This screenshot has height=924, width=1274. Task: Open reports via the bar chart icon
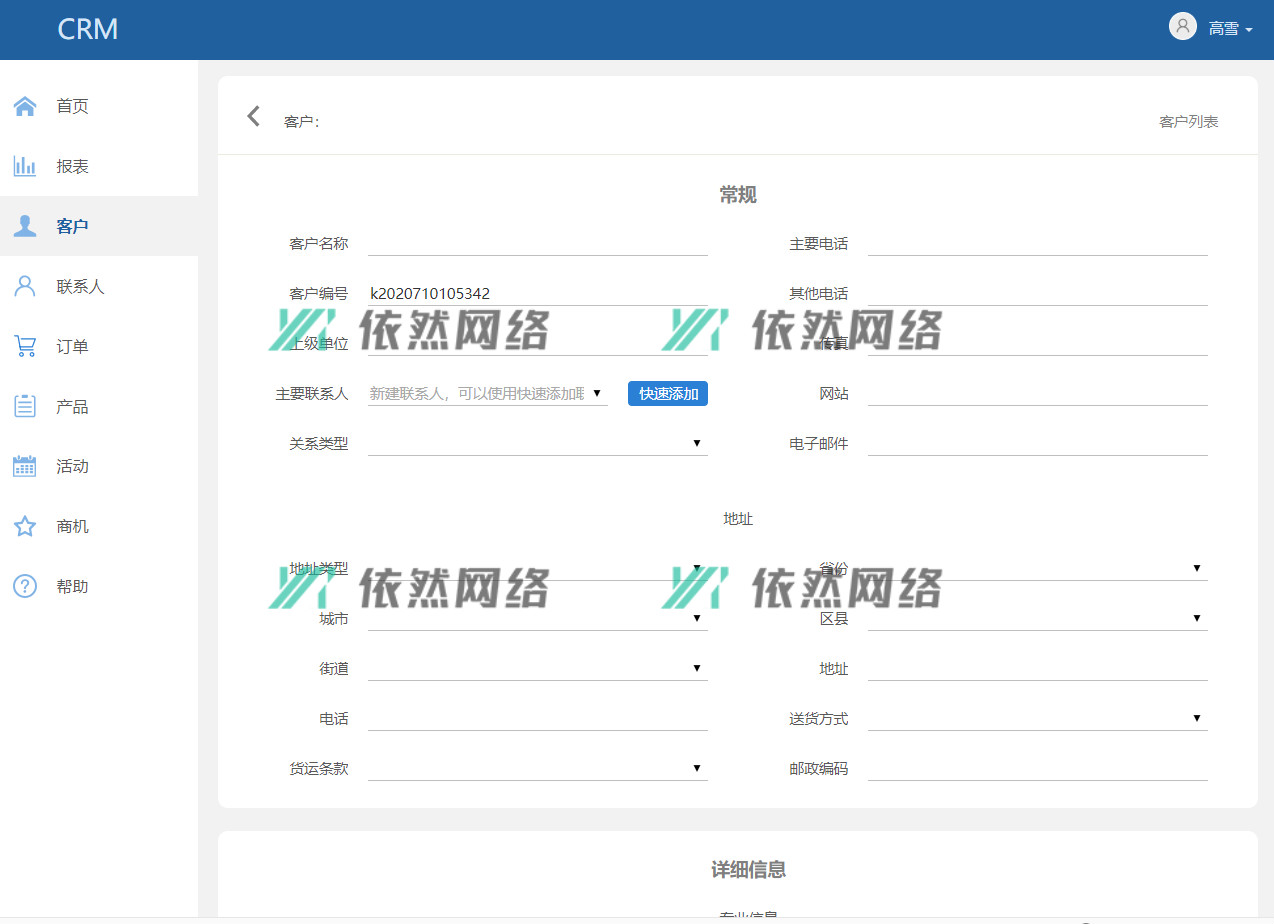point(25,166)
